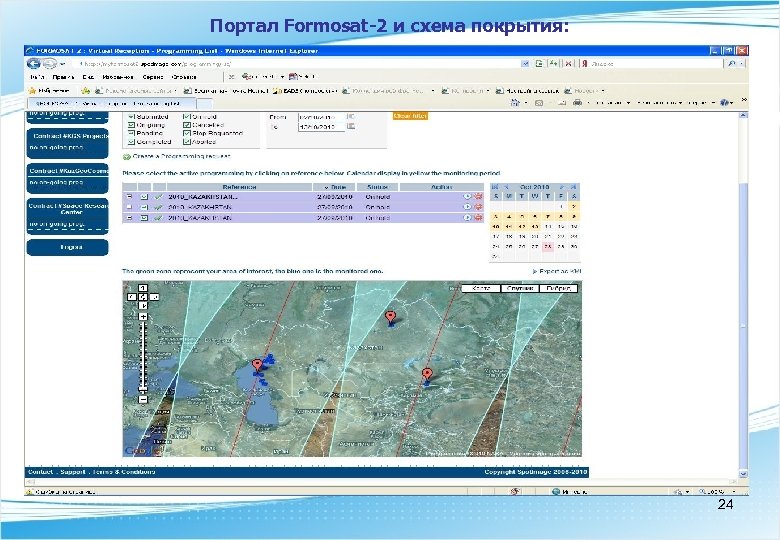The image size is (780, 540).
Task: Open a new blank browser tab
Action: click(x=204, y=103)
